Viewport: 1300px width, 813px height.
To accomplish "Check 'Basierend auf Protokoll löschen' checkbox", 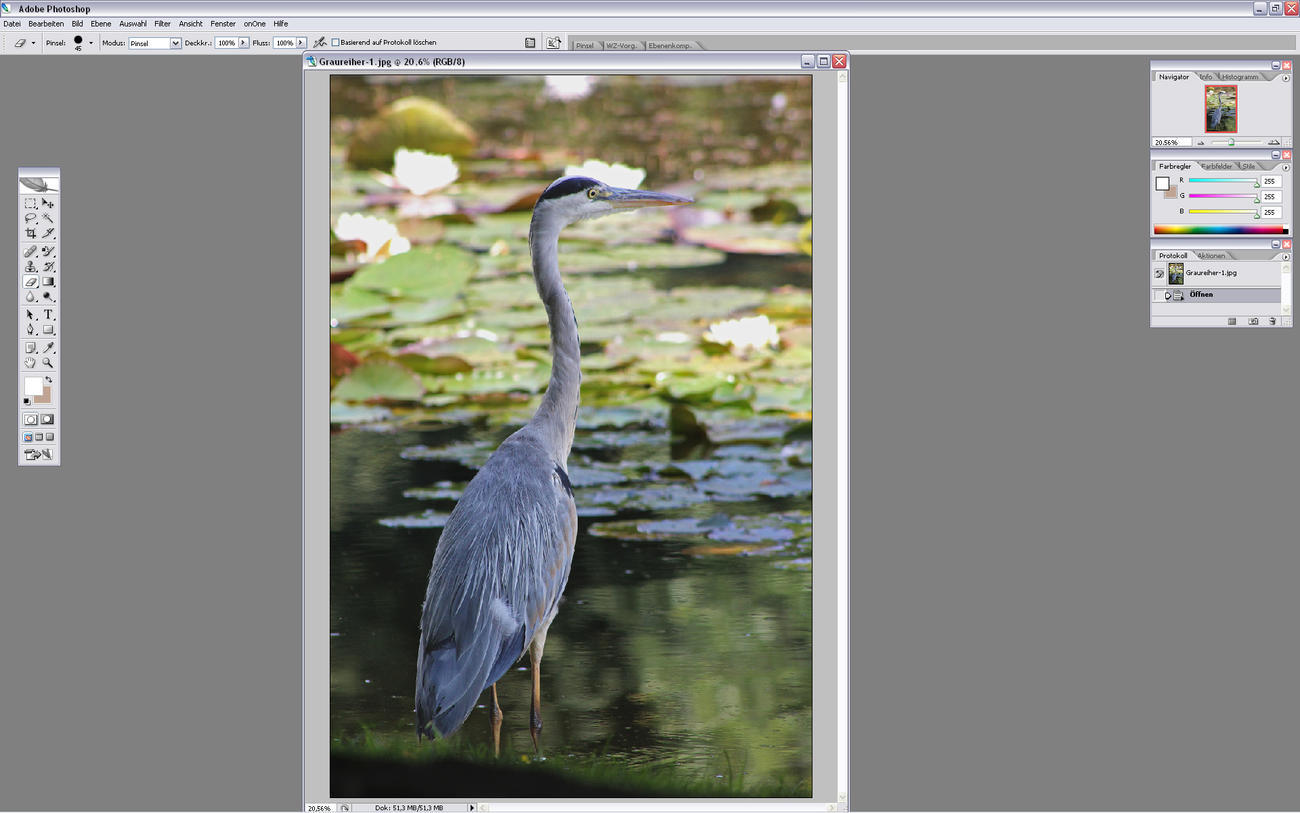I will coord(336,43).
